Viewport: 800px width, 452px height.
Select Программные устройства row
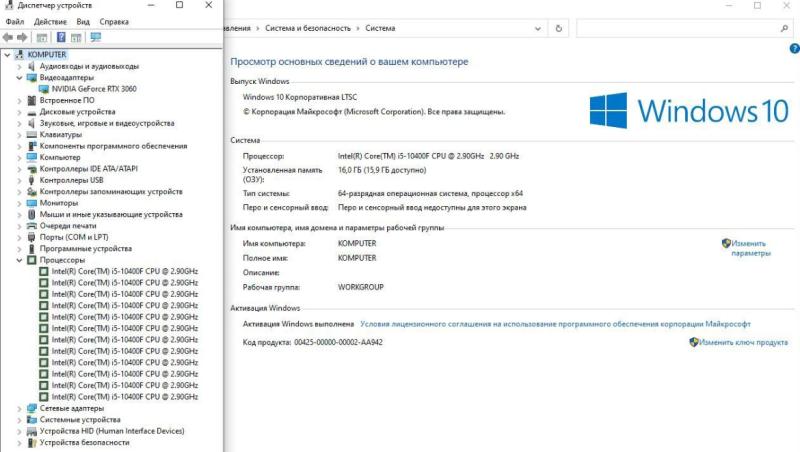coord(86,248)
